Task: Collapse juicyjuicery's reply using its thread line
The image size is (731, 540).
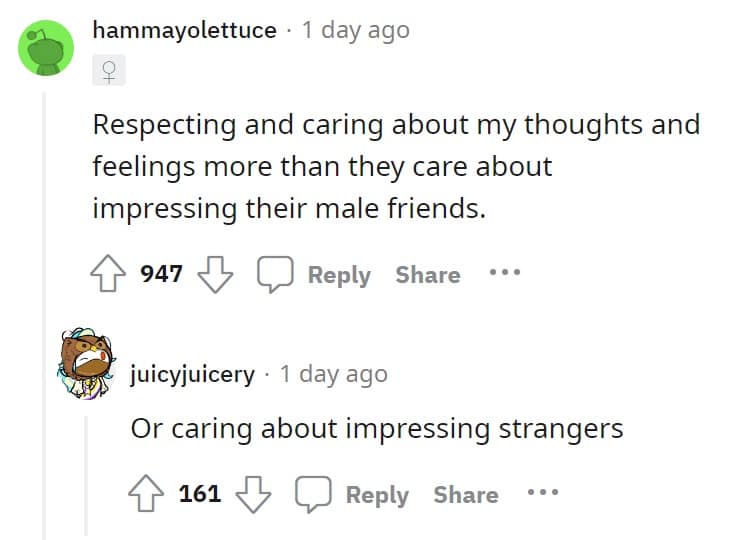Action: [85, 470]
